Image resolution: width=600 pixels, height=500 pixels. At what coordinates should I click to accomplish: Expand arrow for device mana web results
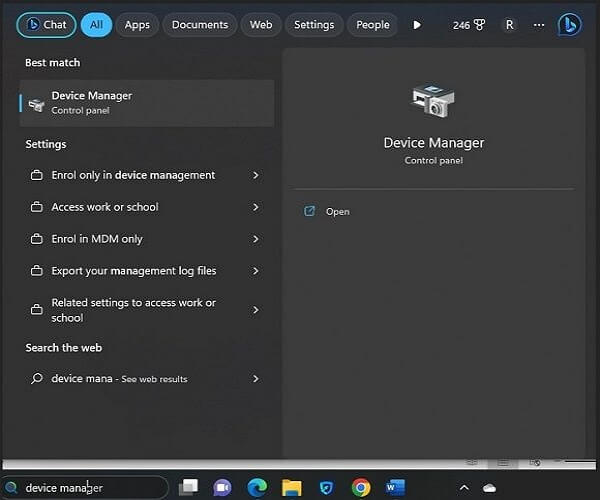click(256, 379)
